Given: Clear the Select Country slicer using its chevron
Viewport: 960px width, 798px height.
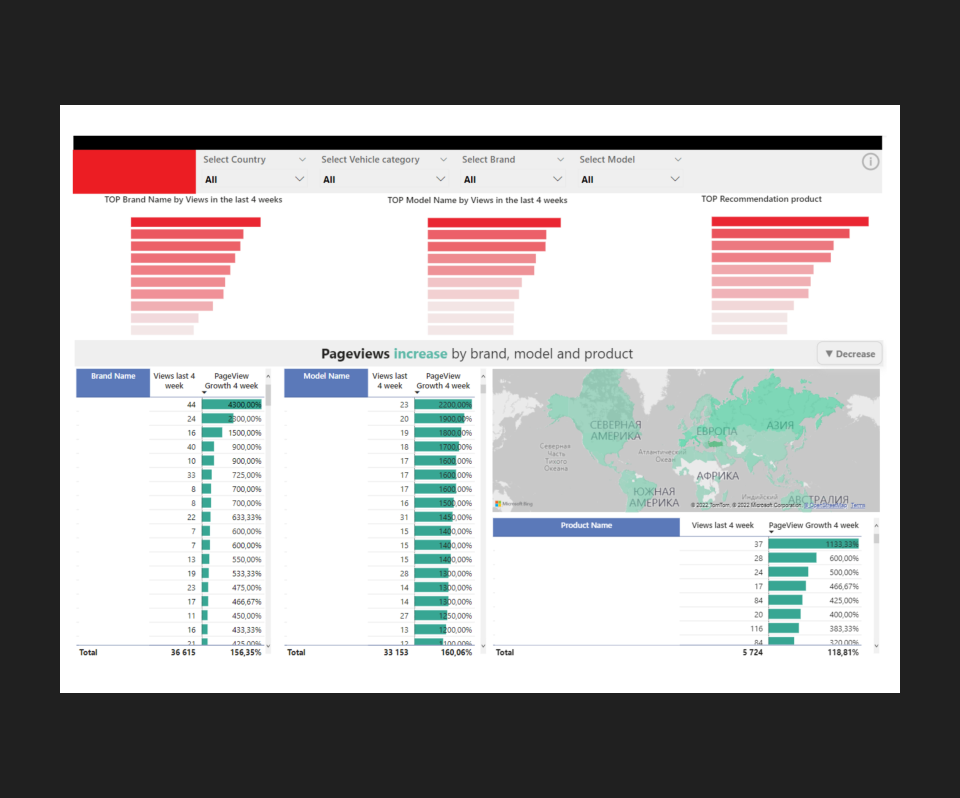Looking at the screenshot, I should click(x=302, y=159).
